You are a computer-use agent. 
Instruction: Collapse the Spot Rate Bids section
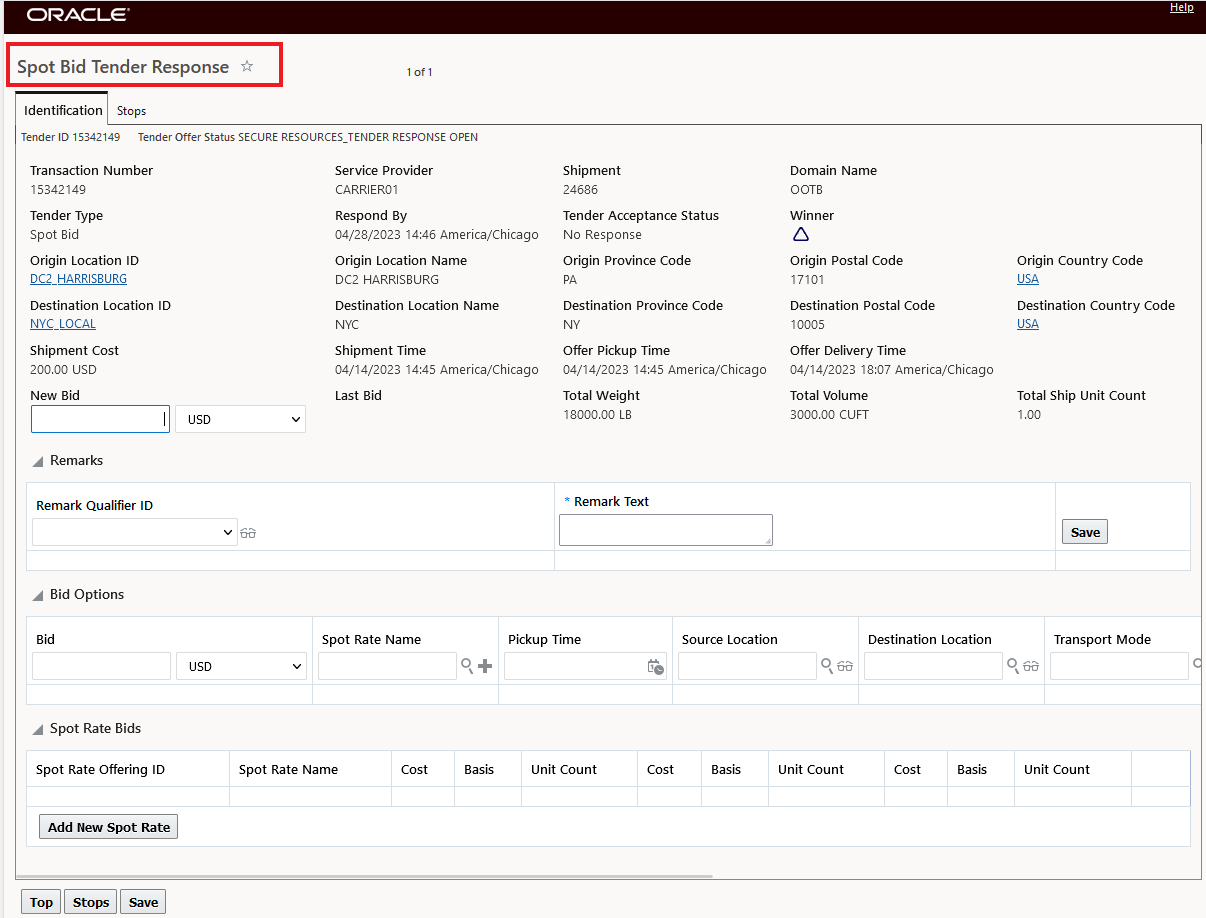tap(38, 730)
